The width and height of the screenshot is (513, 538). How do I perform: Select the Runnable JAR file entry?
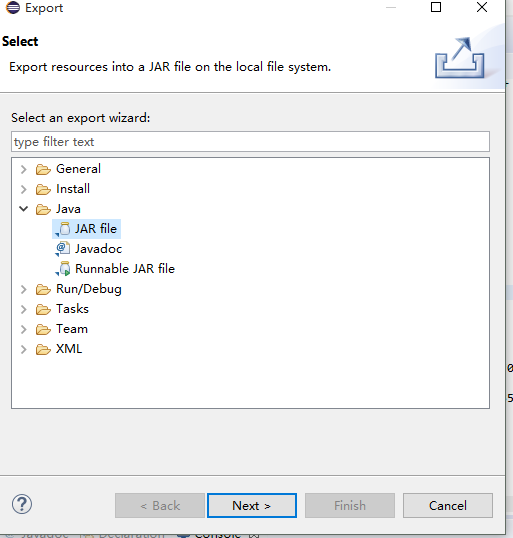coord(125,269)
